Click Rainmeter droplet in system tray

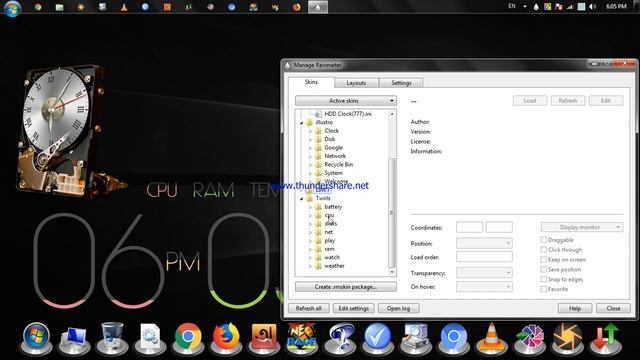(536, 7)
